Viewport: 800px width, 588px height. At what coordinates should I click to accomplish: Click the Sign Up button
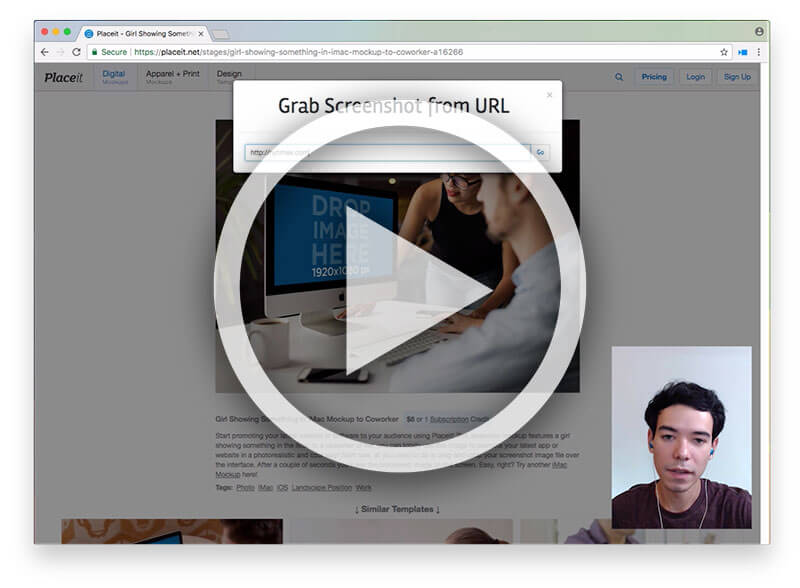pos(737,77)
